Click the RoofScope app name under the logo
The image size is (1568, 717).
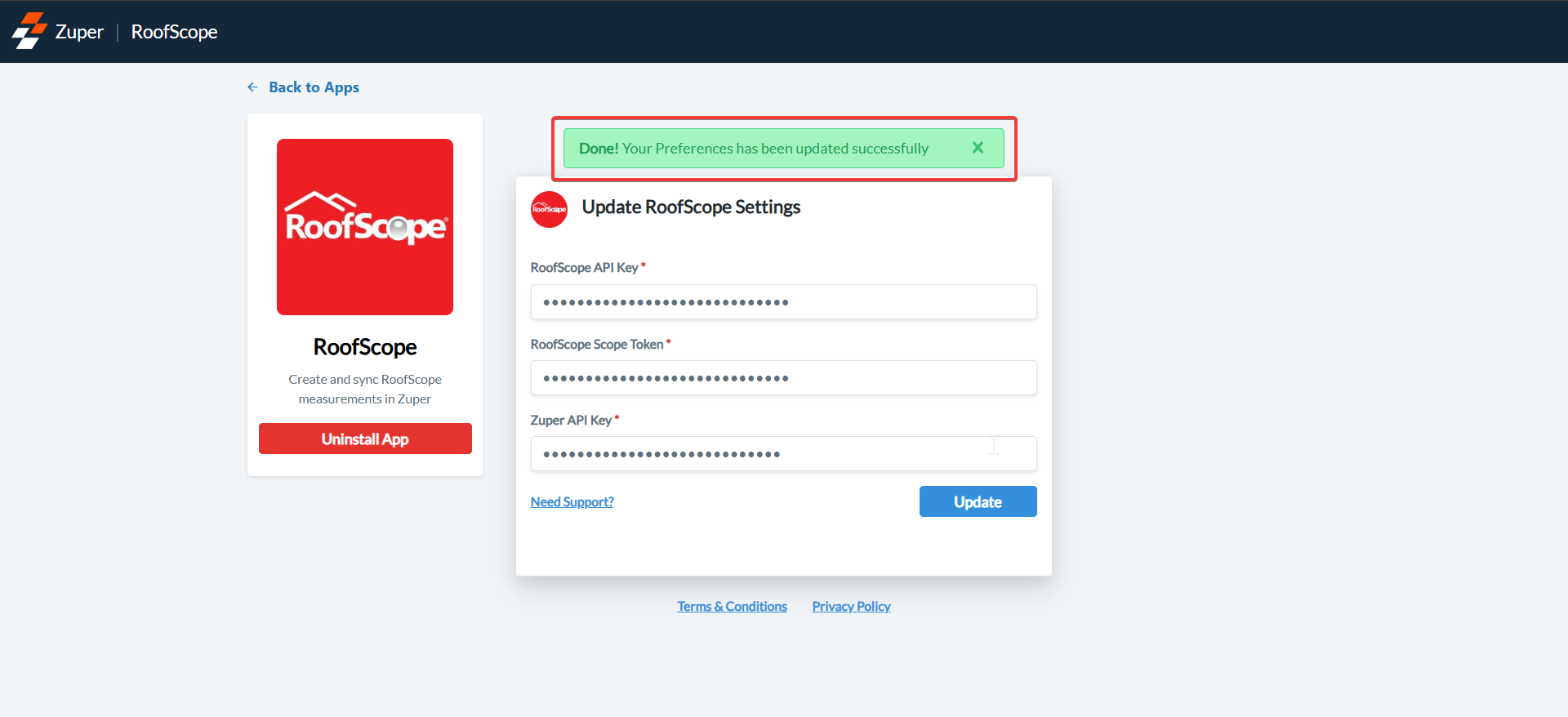coord(365,347)
